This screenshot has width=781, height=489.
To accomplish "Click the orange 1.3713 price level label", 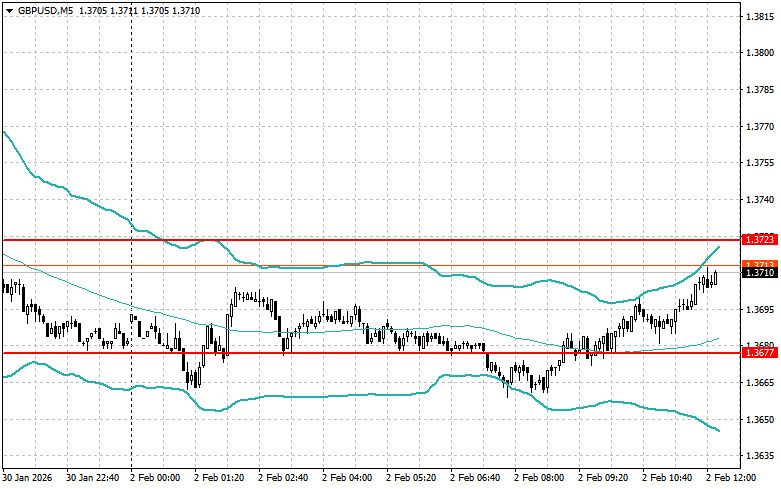I will coord(760,263).
